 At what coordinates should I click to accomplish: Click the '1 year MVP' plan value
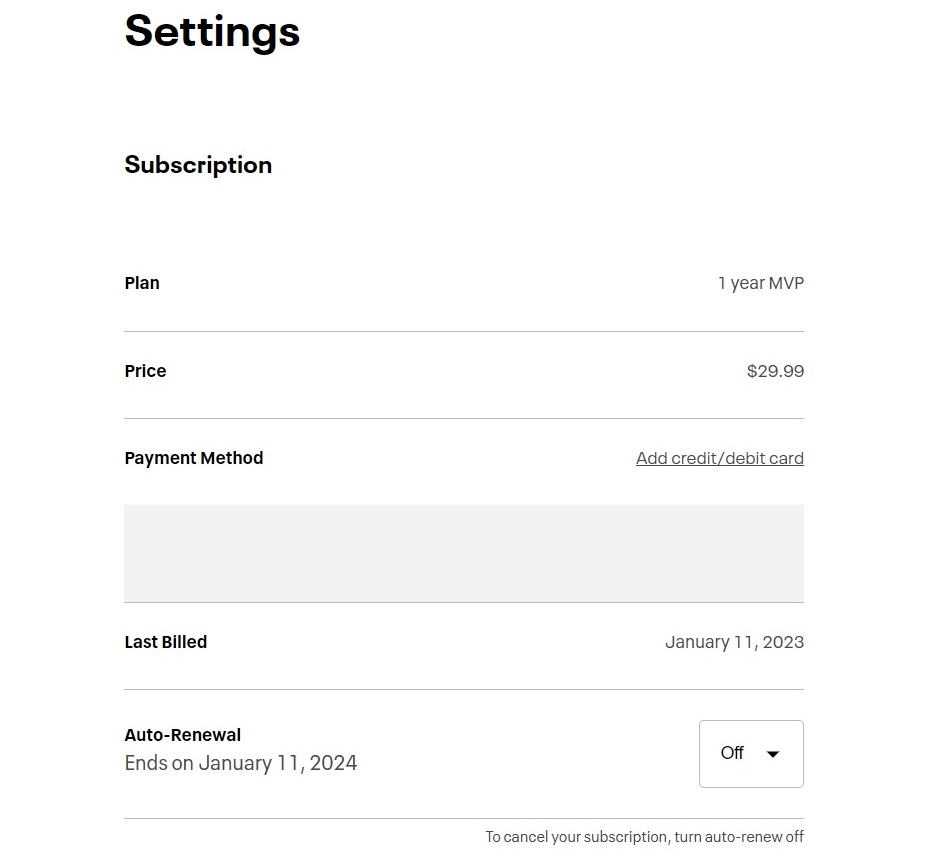click(760, 283)
